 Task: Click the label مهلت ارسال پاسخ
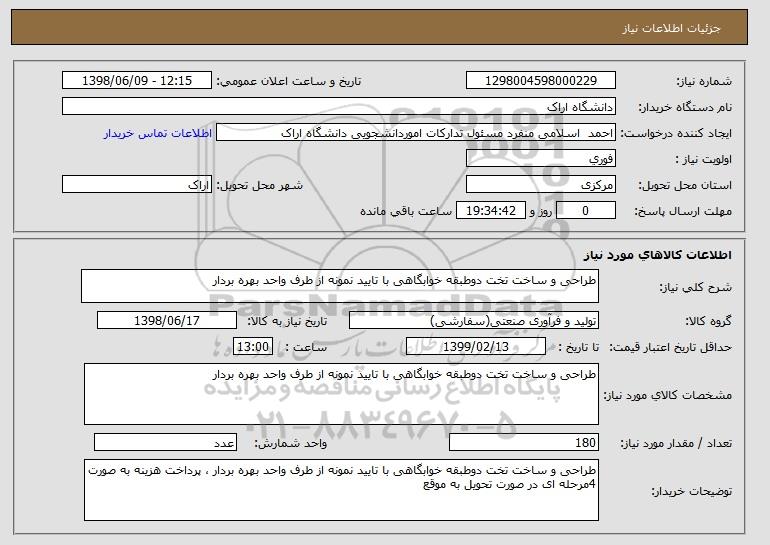coord(683,211)
